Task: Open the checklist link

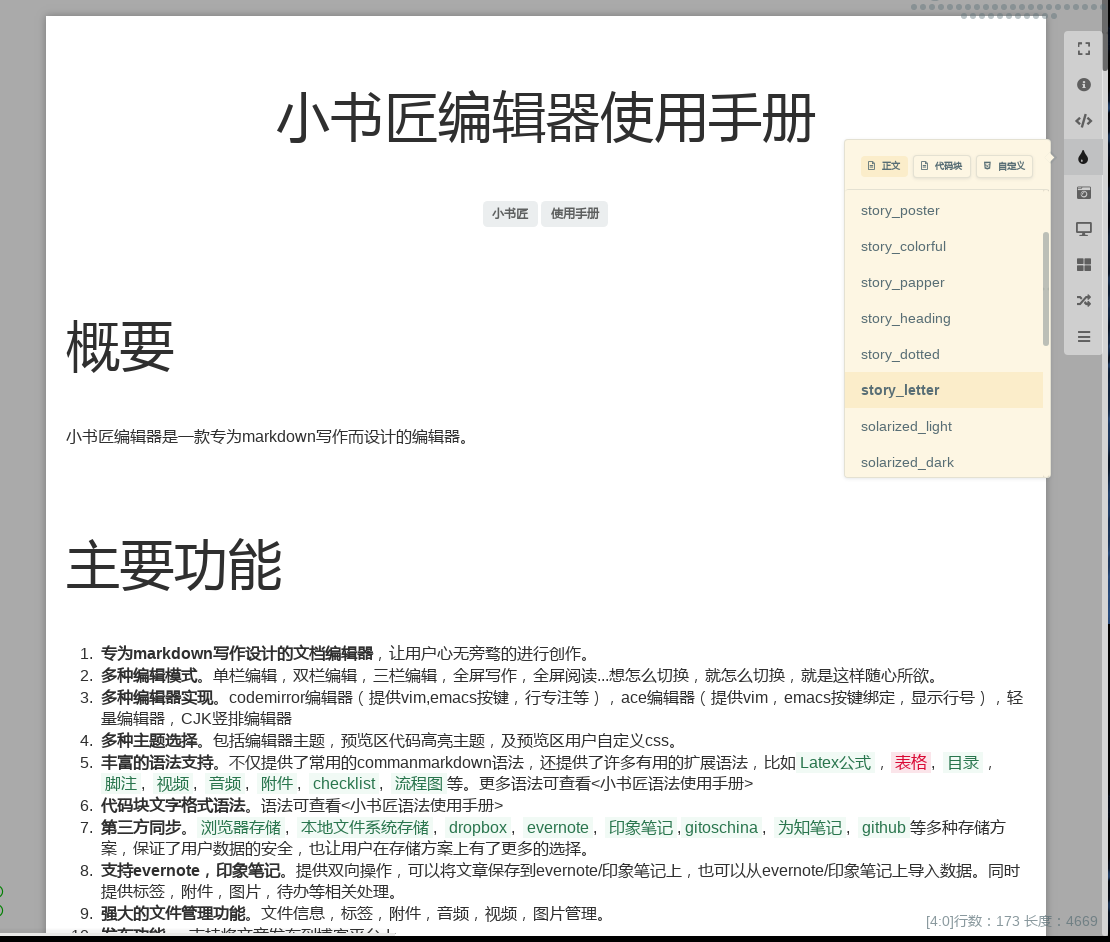Action: coord(344,783)
